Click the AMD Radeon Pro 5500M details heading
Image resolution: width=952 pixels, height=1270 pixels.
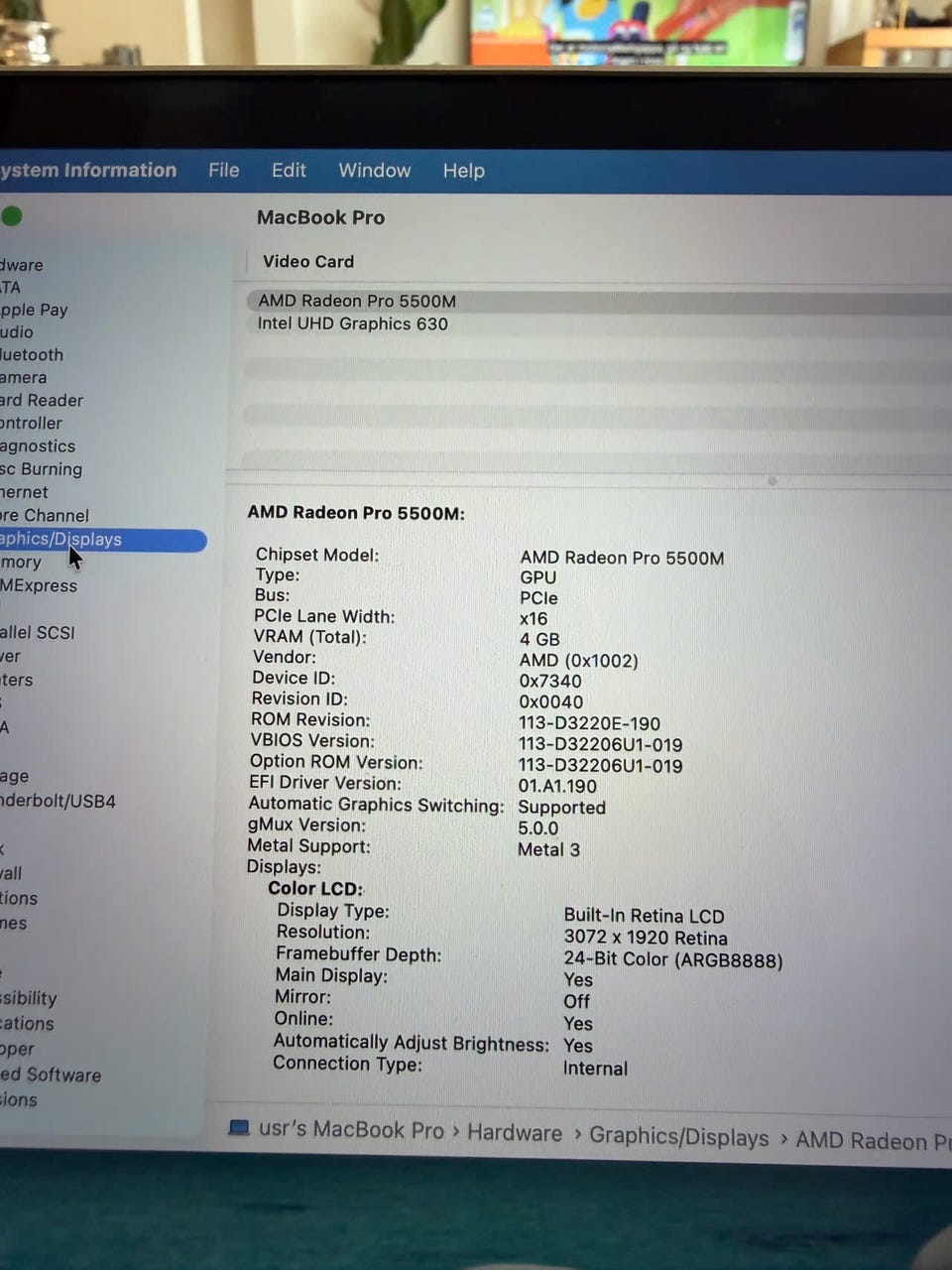[x=356, y=513]
